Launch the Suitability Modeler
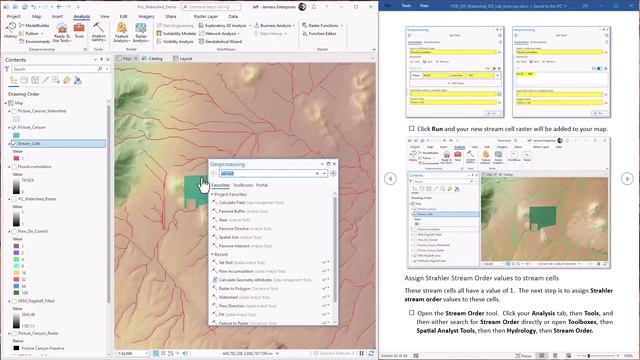Screen dimensions: 640x360 tap(176, 33)
